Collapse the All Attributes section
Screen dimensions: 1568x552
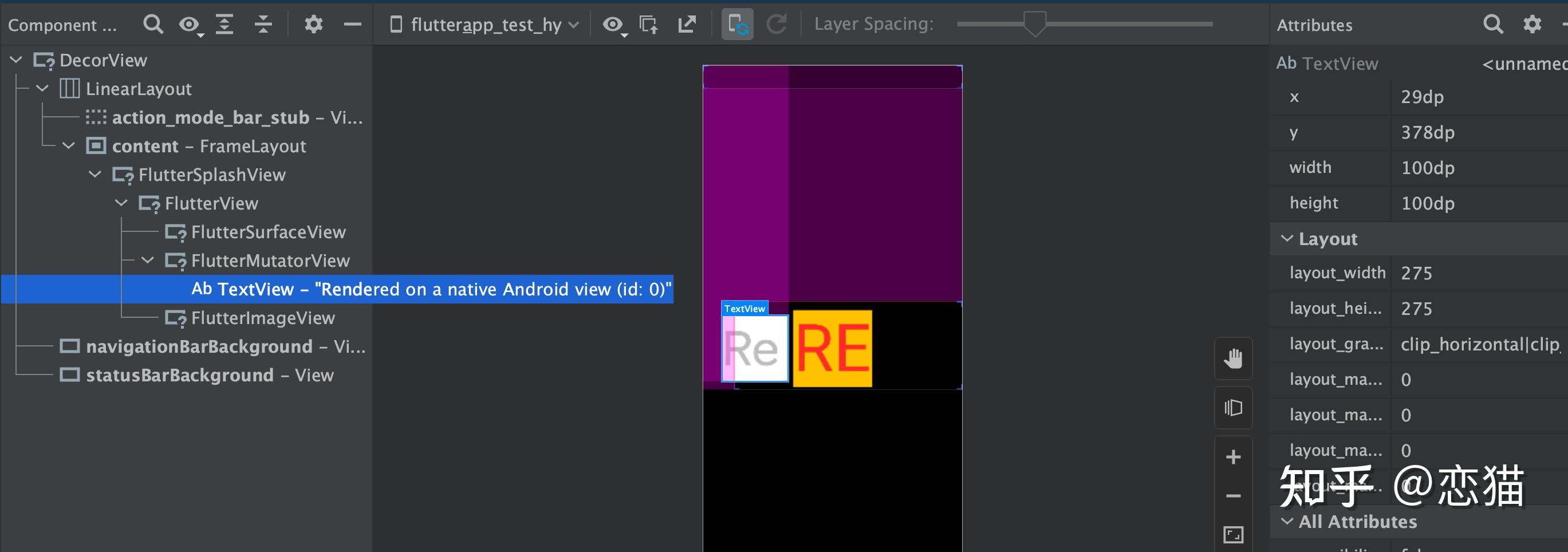click(1287, 521)
